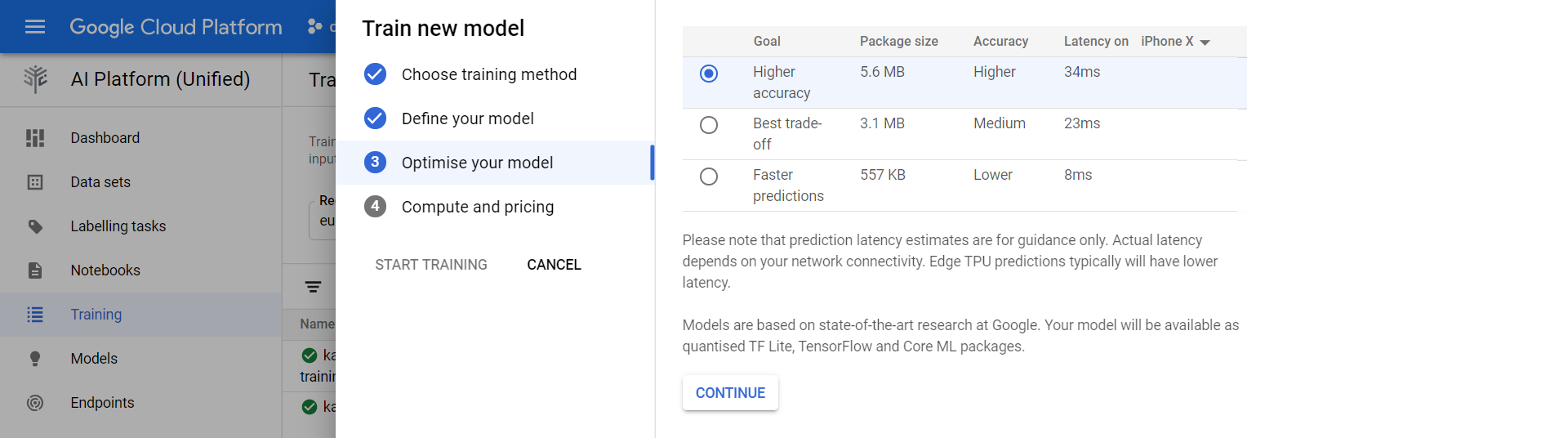Click the Models lightbulb icon
This screenshot has width=1568, height=438.
point(35,359)
